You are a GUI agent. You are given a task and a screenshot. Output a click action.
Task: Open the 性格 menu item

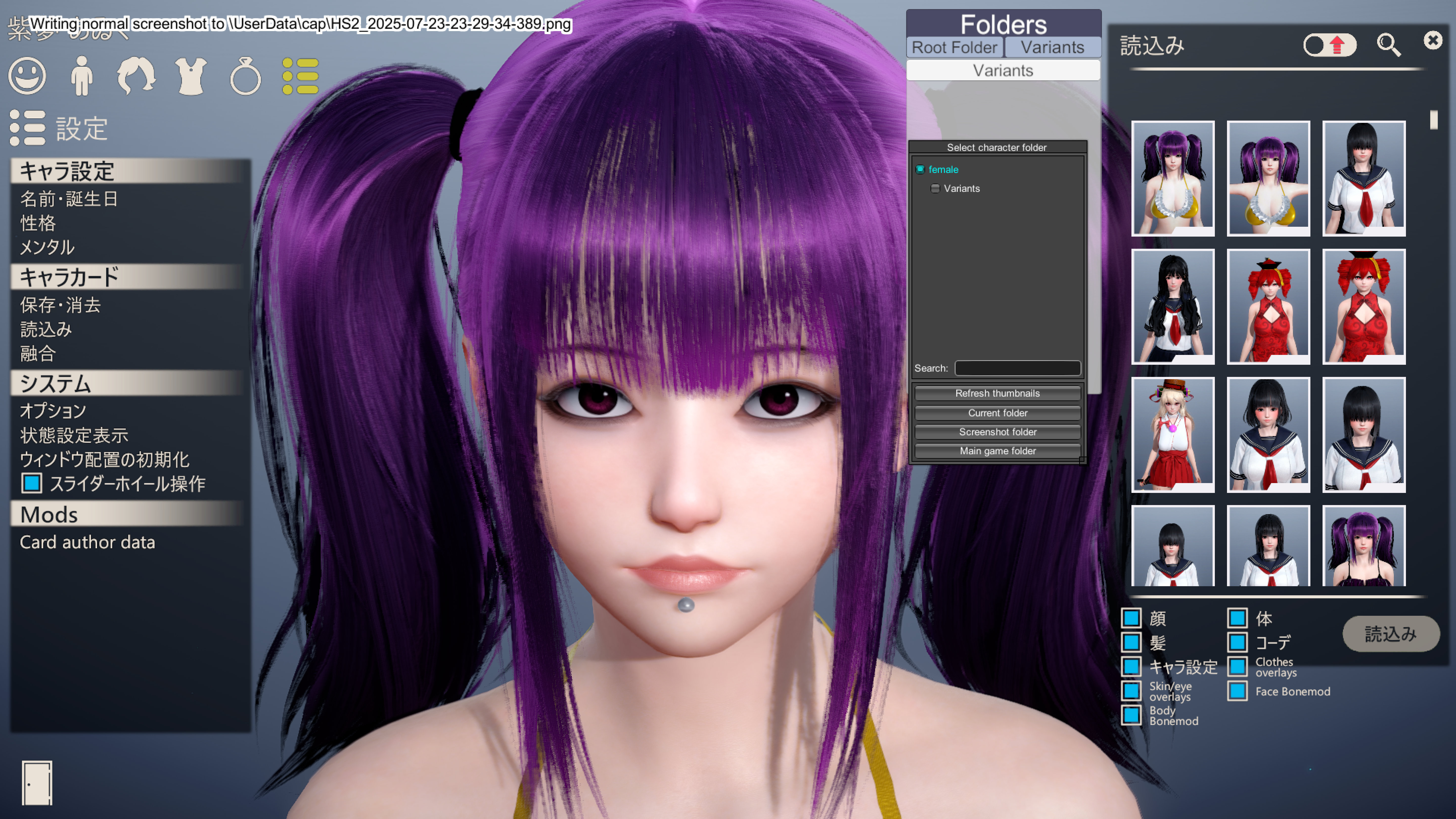38,223
